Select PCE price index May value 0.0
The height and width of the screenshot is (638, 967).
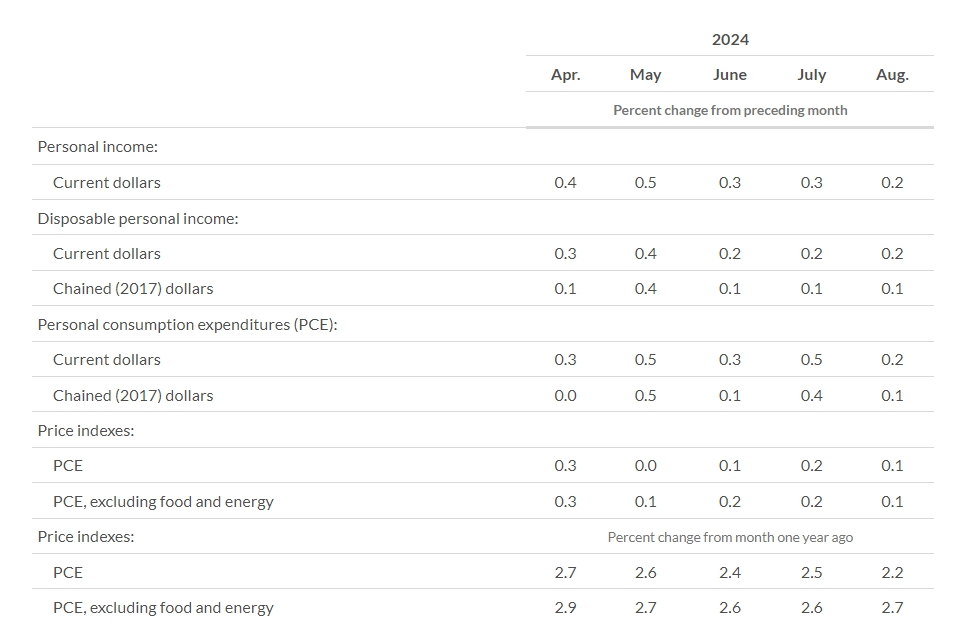point(645,465)
